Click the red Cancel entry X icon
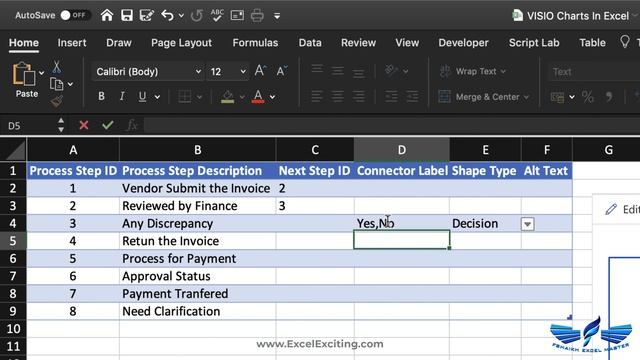 click(x=84, y=125)
